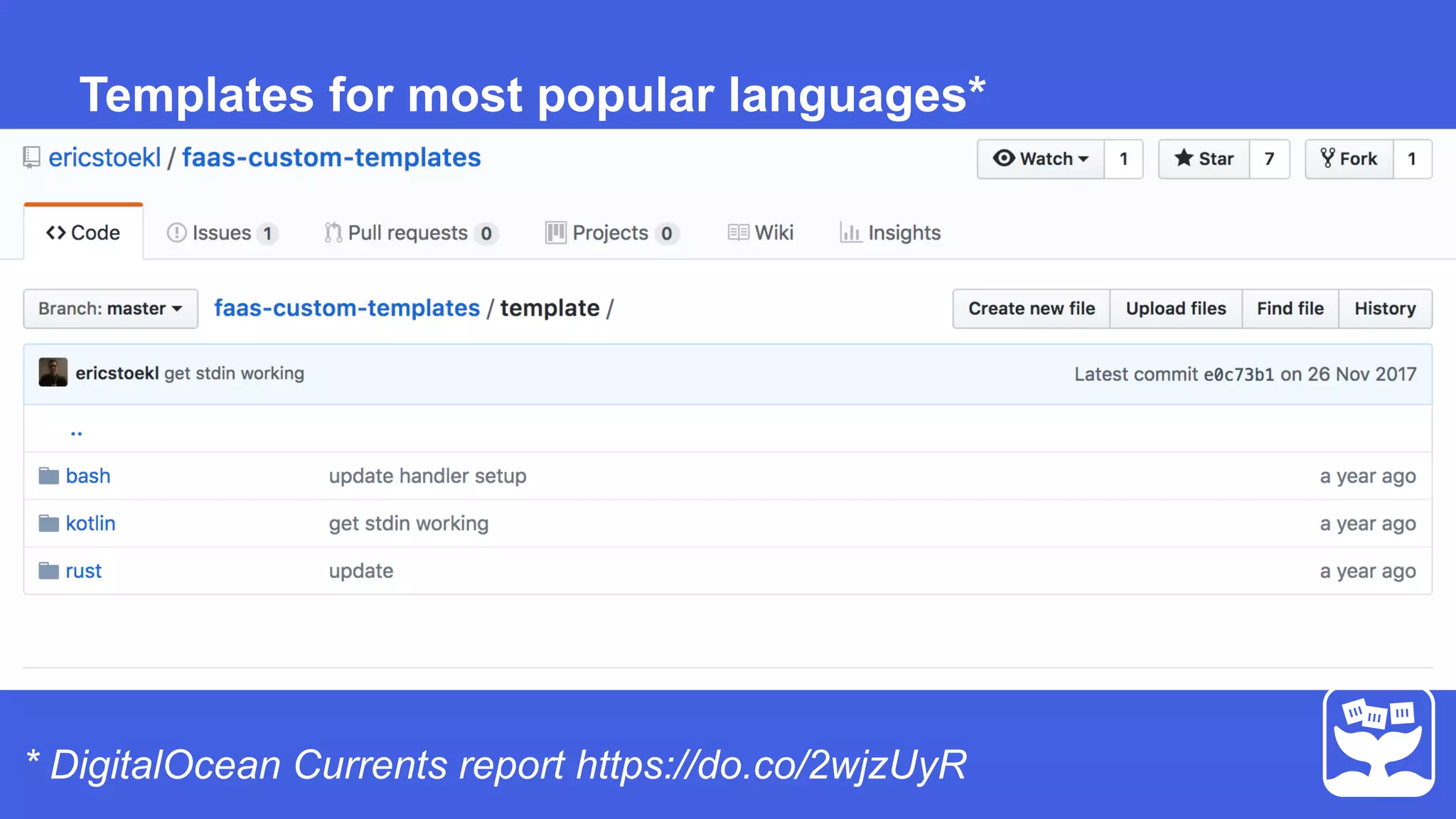Open the bash folder

click(88, 476)
